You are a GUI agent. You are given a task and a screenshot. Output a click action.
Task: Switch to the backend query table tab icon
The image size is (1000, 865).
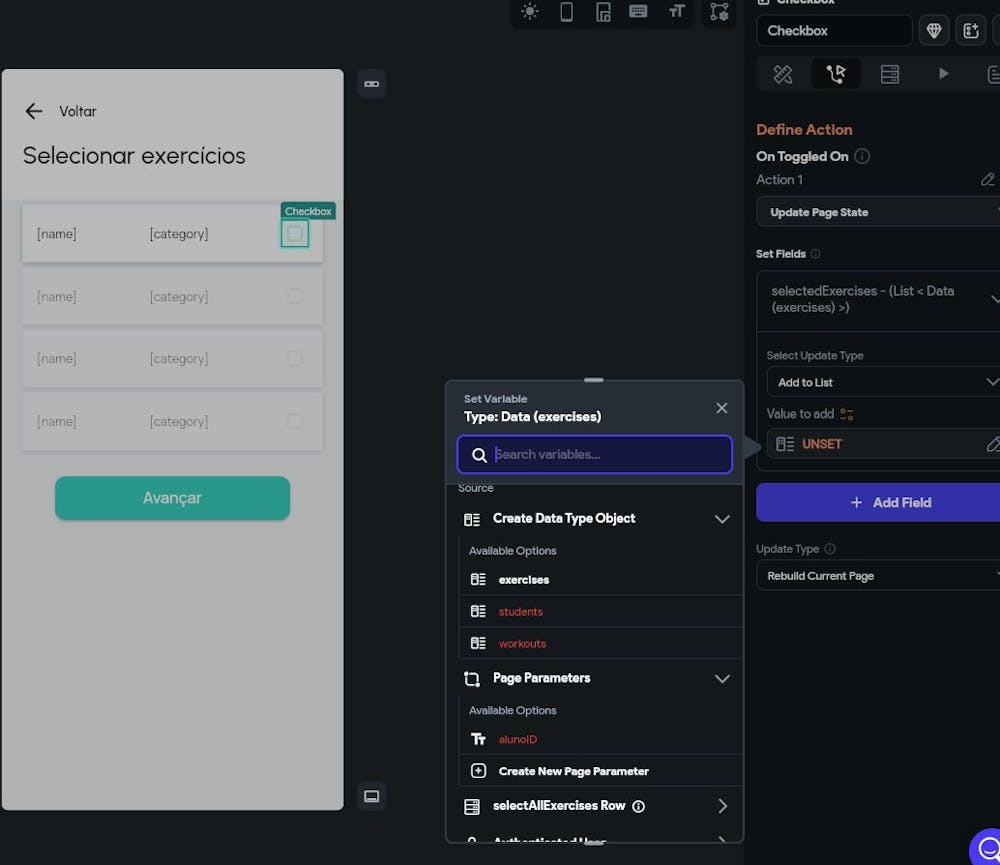pyautogui.click(x=890, y=74)
